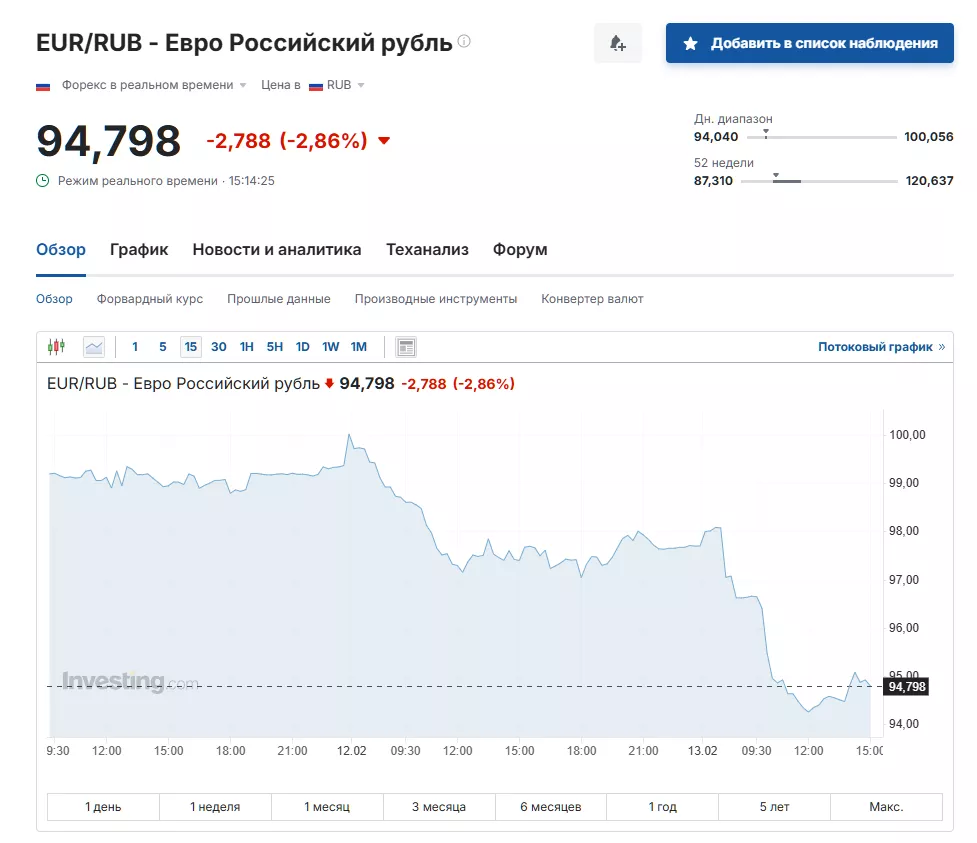Screen dimensions: 977x843
Task: Click the star icon on the watchlist button
Action: 687,42
